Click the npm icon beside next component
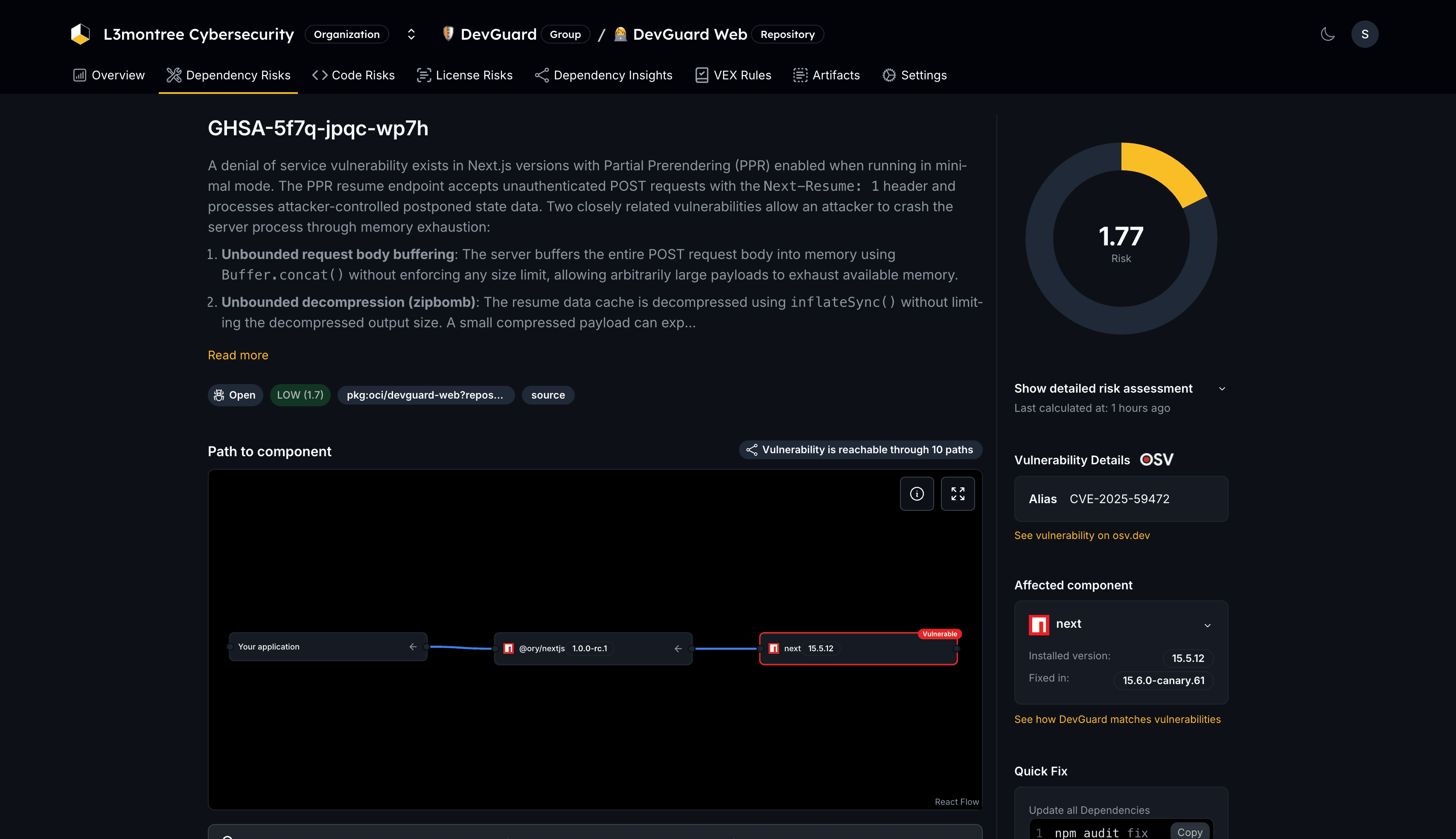This screenshot has width=1456, height=839. pos(1038,625)
